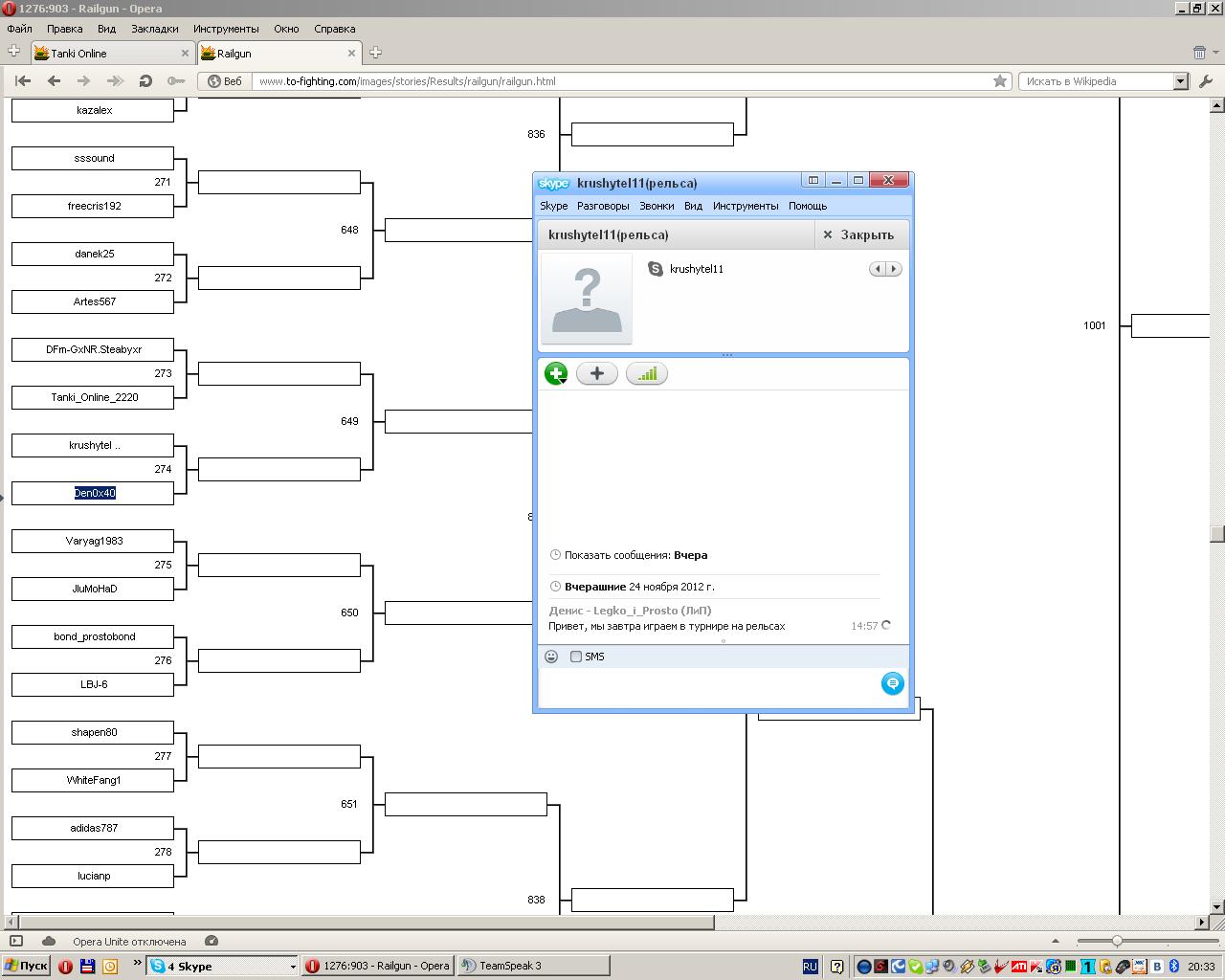Click the Opera rewind navigation button
1225x980 pixels.
pos(23,81)
